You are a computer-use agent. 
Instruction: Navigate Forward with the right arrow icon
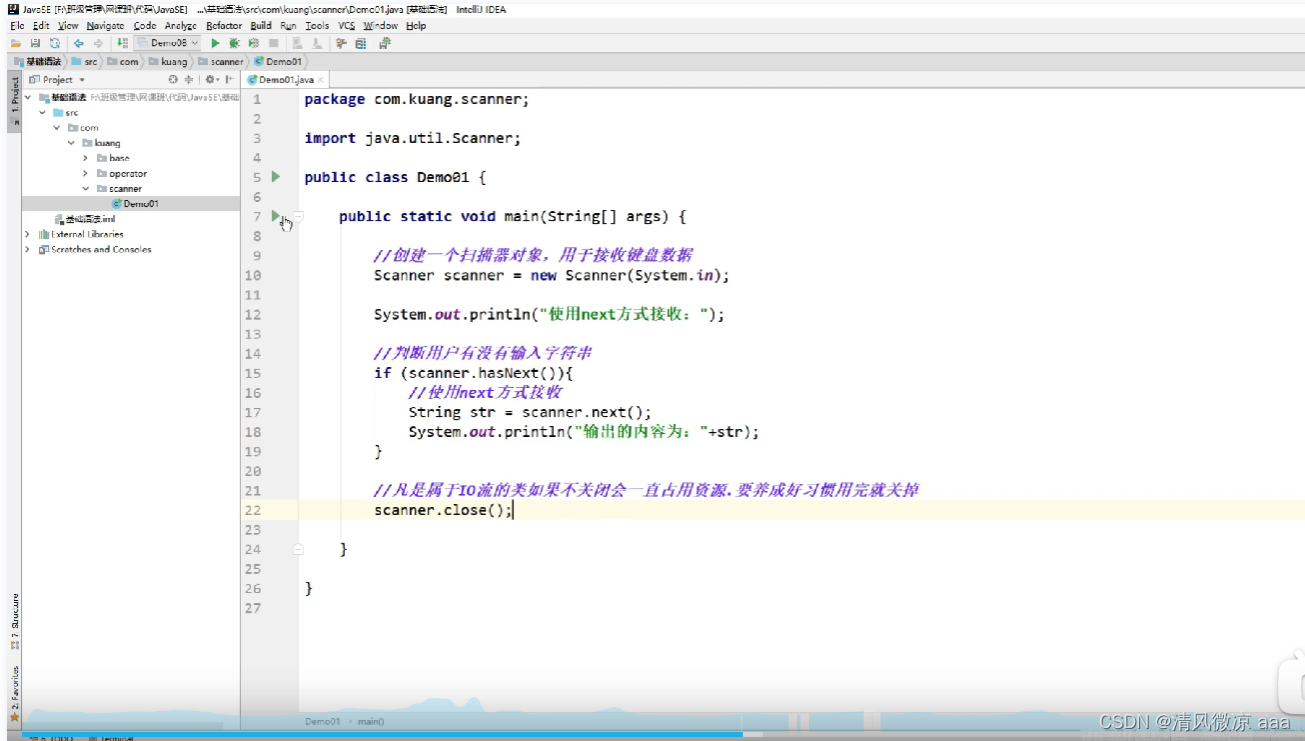(x=98, y=43)
